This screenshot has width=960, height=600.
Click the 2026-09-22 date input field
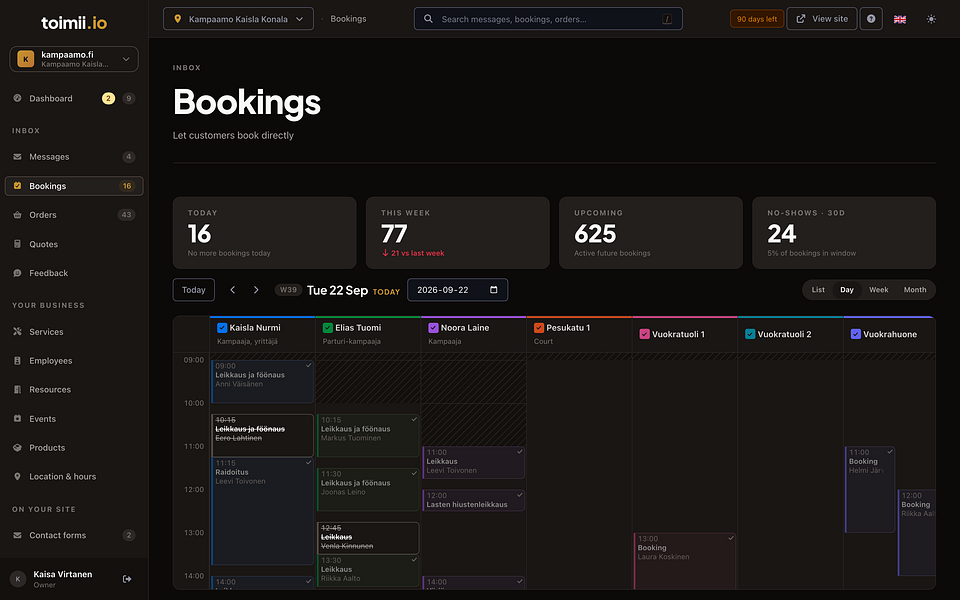click(457, 290)
